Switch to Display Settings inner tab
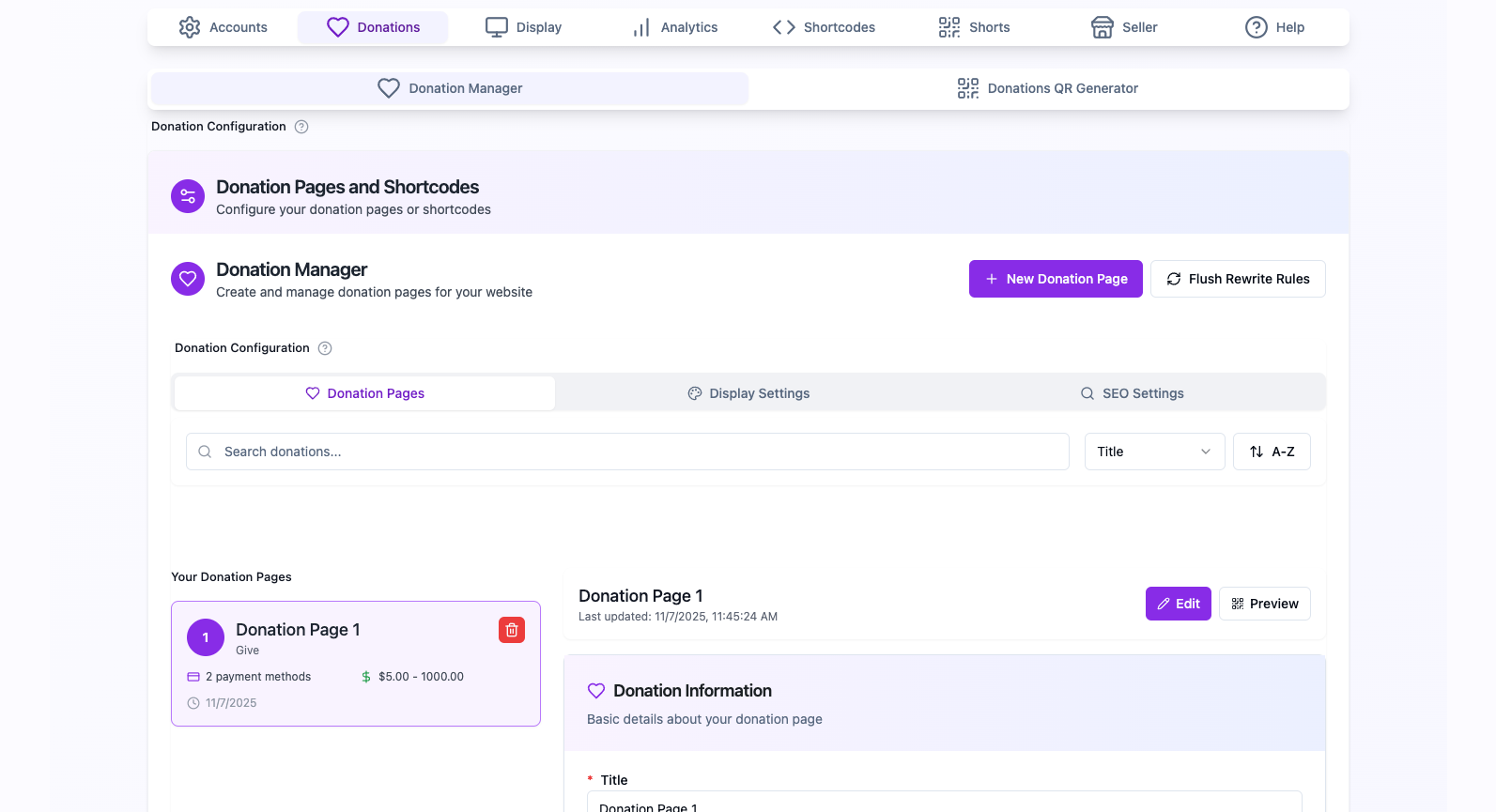The height and width of the screenshot is (812, 1496). click(x=748, y=393)
